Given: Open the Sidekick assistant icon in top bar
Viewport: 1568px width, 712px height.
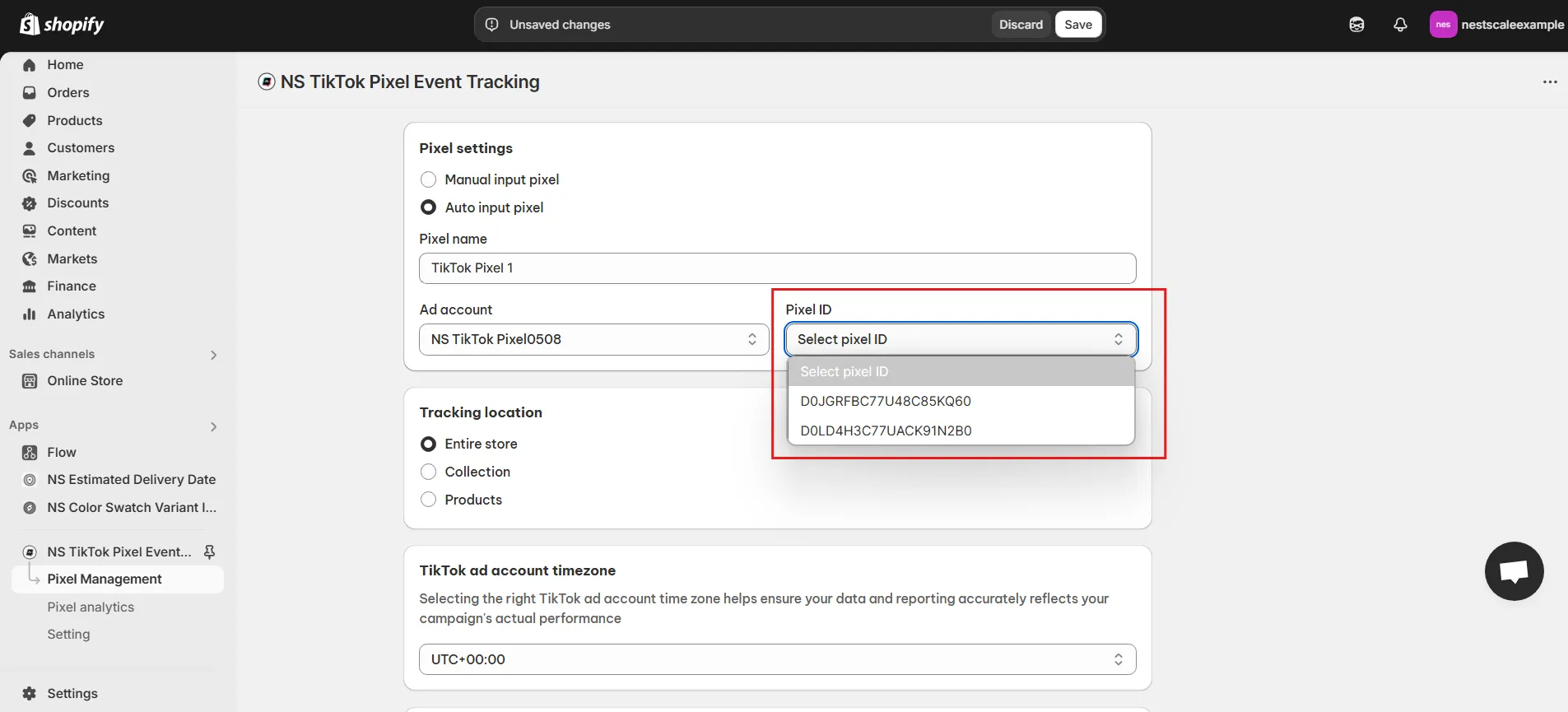Looking at the screenshot, I should pyautogui.click(x=1356, y=25).
